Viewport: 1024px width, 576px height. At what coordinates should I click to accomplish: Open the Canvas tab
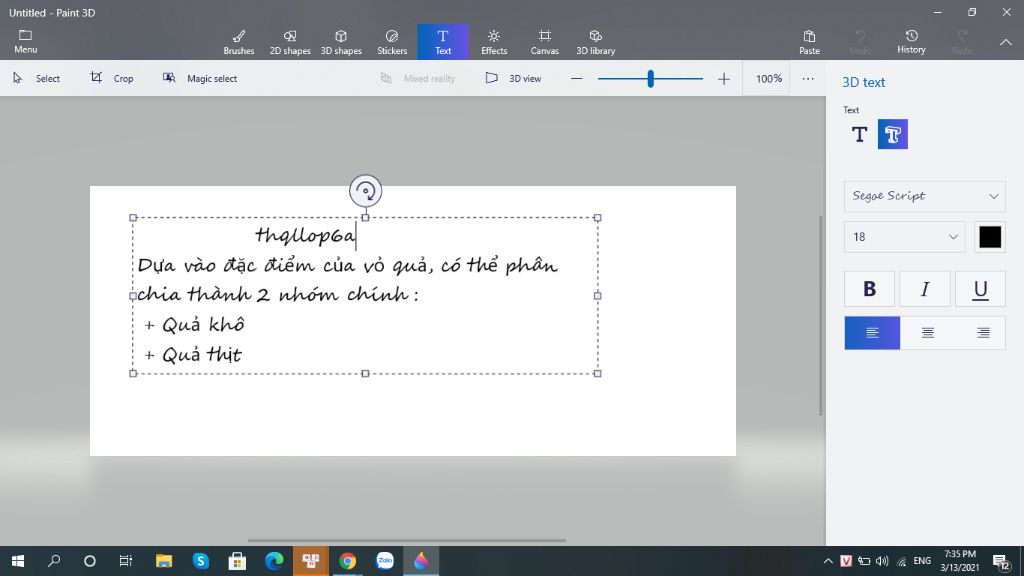coord(545,42)
